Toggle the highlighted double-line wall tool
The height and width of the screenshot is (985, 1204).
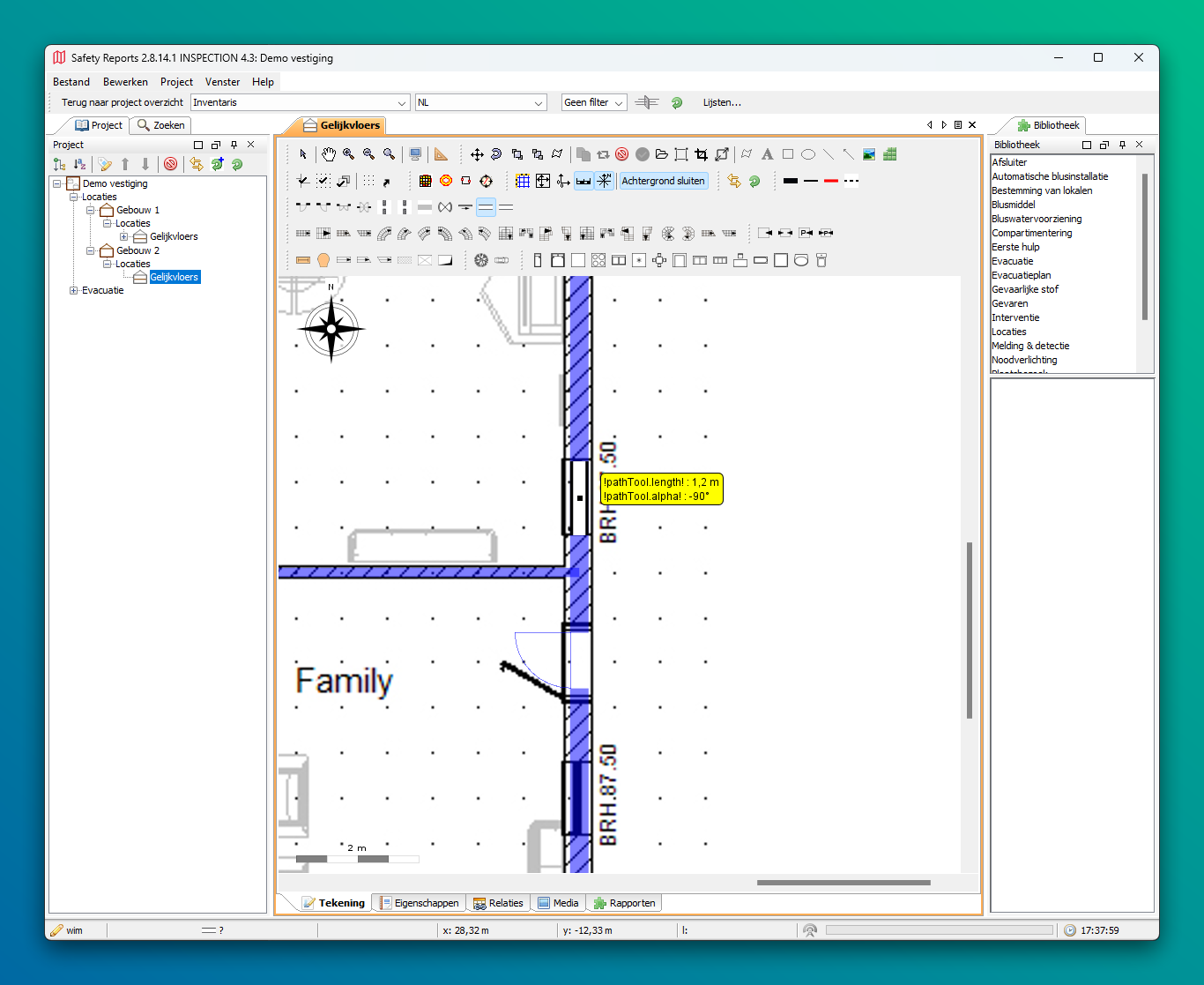[486, 207]
